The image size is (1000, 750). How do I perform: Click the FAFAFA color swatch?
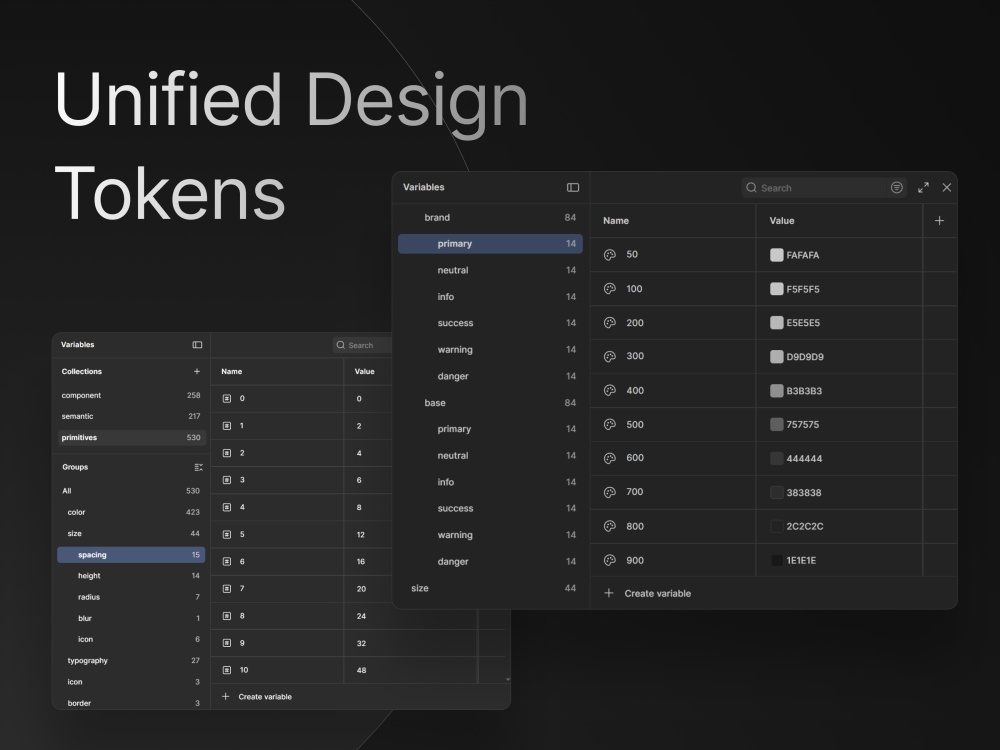[776, 255]
